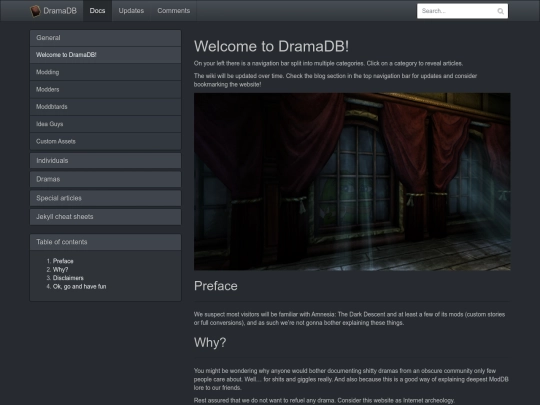This screenshot has width=540, height=405.
Task: Switch to the Docs tab
Action: [97, 11]
